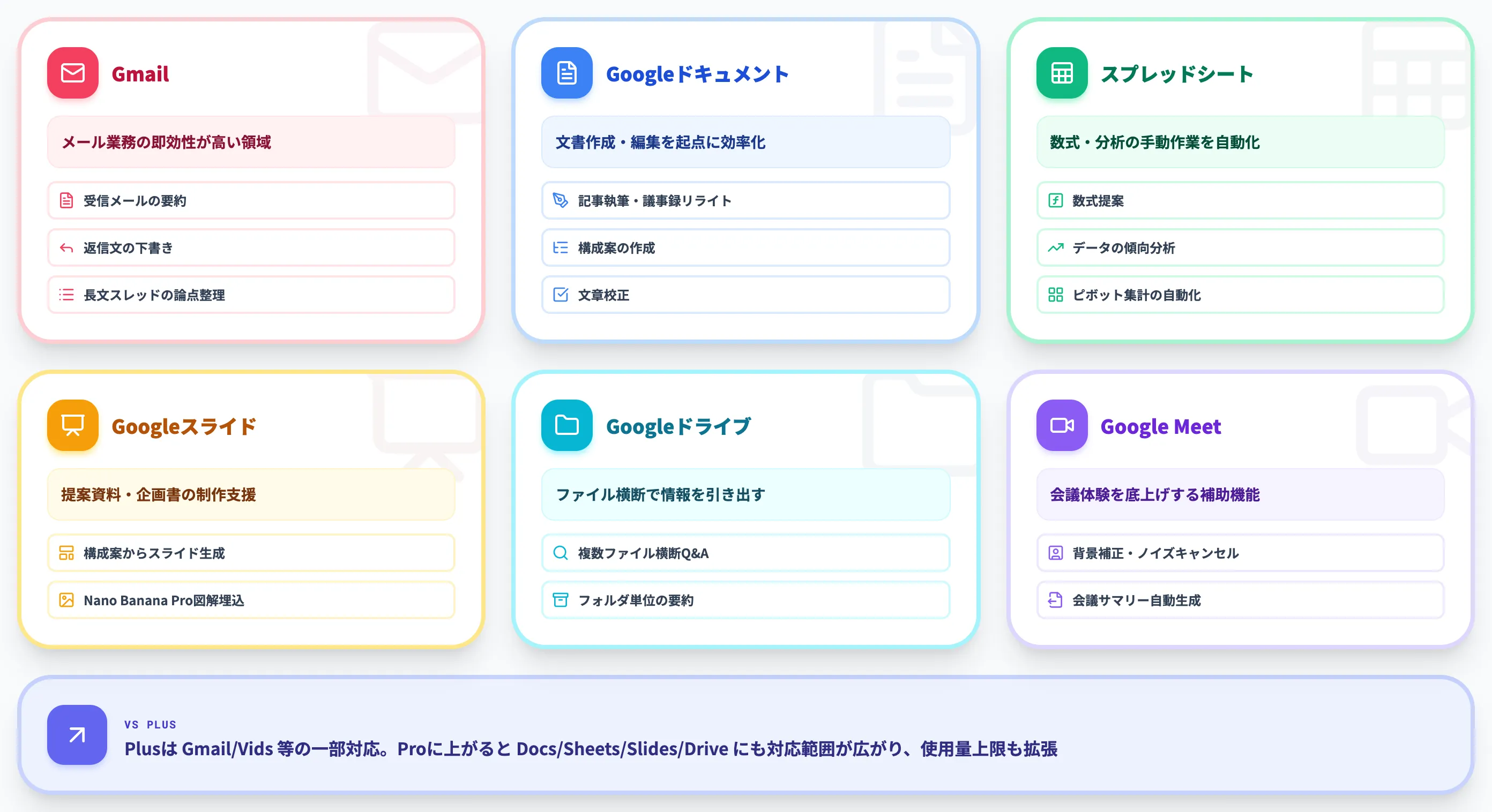Click the 会議体験を底上げする補助機能 subtitle
The height and width of the screenshot is (812, 1492).
pos(1155,494)
